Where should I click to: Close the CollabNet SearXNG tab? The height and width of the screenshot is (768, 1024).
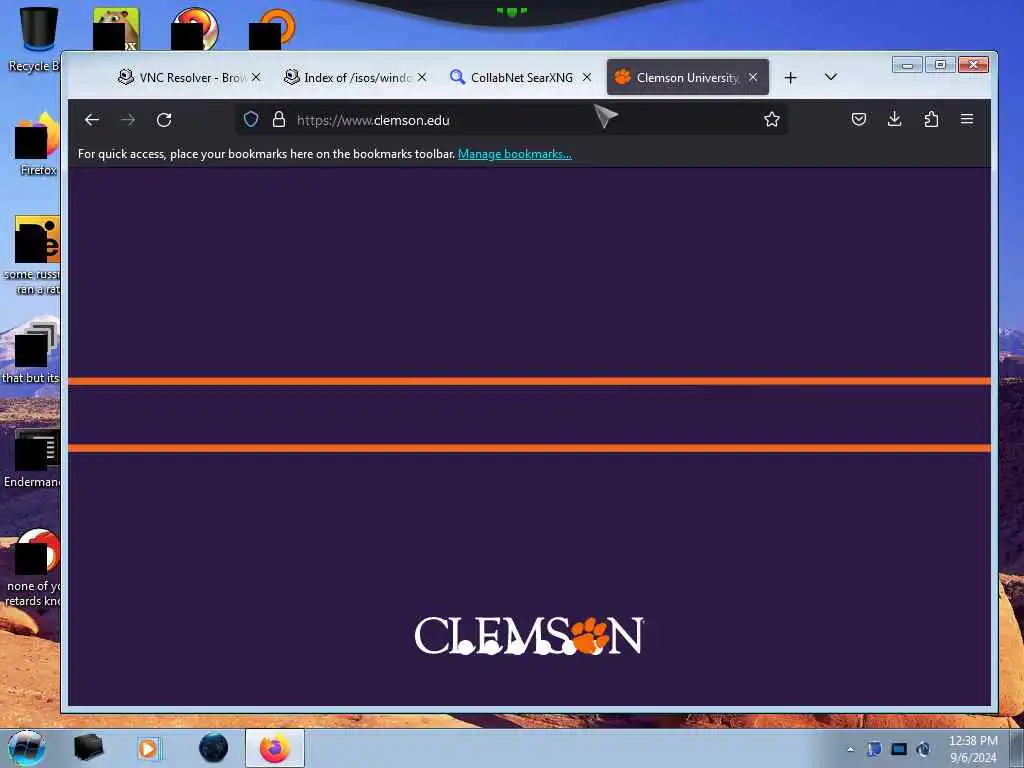click(x=586, y=77)
